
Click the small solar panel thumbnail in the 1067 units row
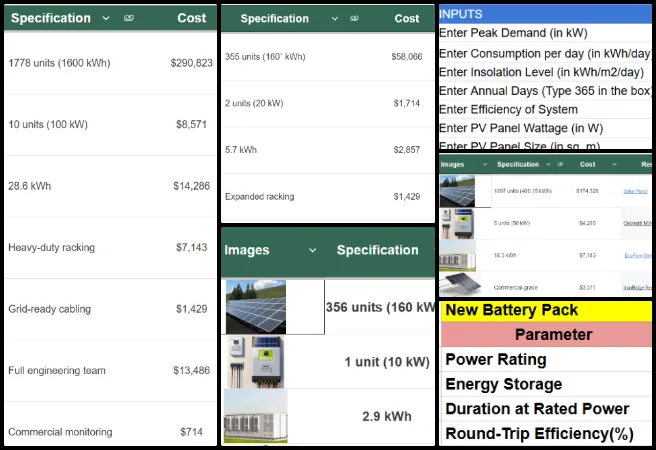[457, 191]
